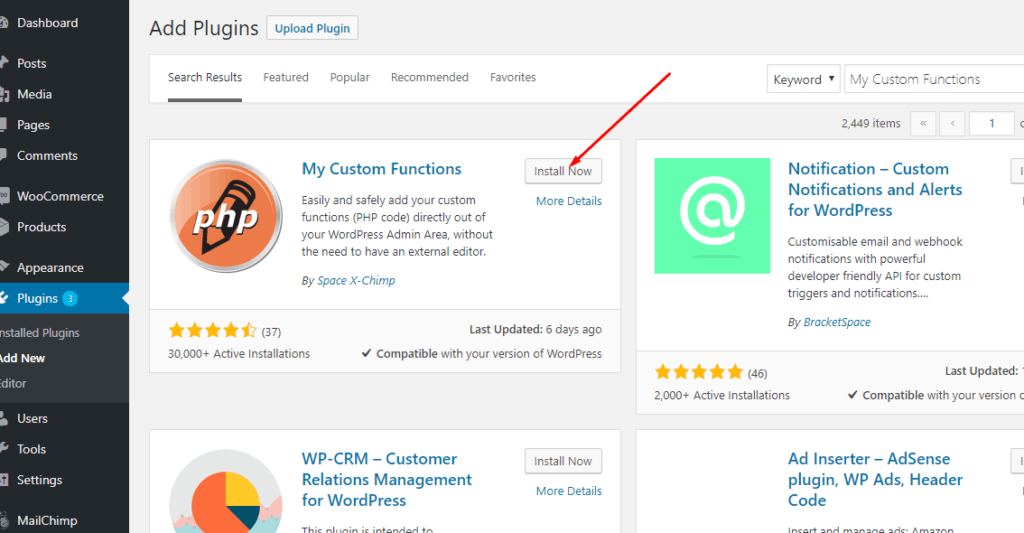Expand the Keyword search type dropdown
The width and height of the screenshot is (1024, 533).
[x=804, y=80]
